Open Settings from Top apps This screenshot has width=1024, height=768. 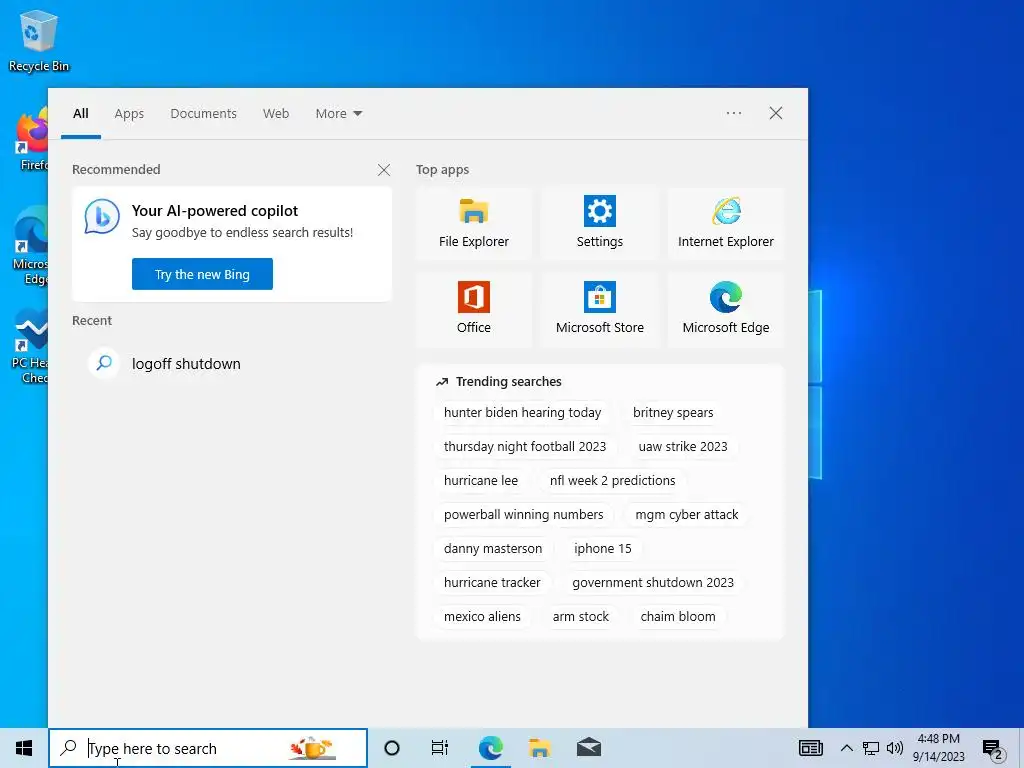click(600, 223)
